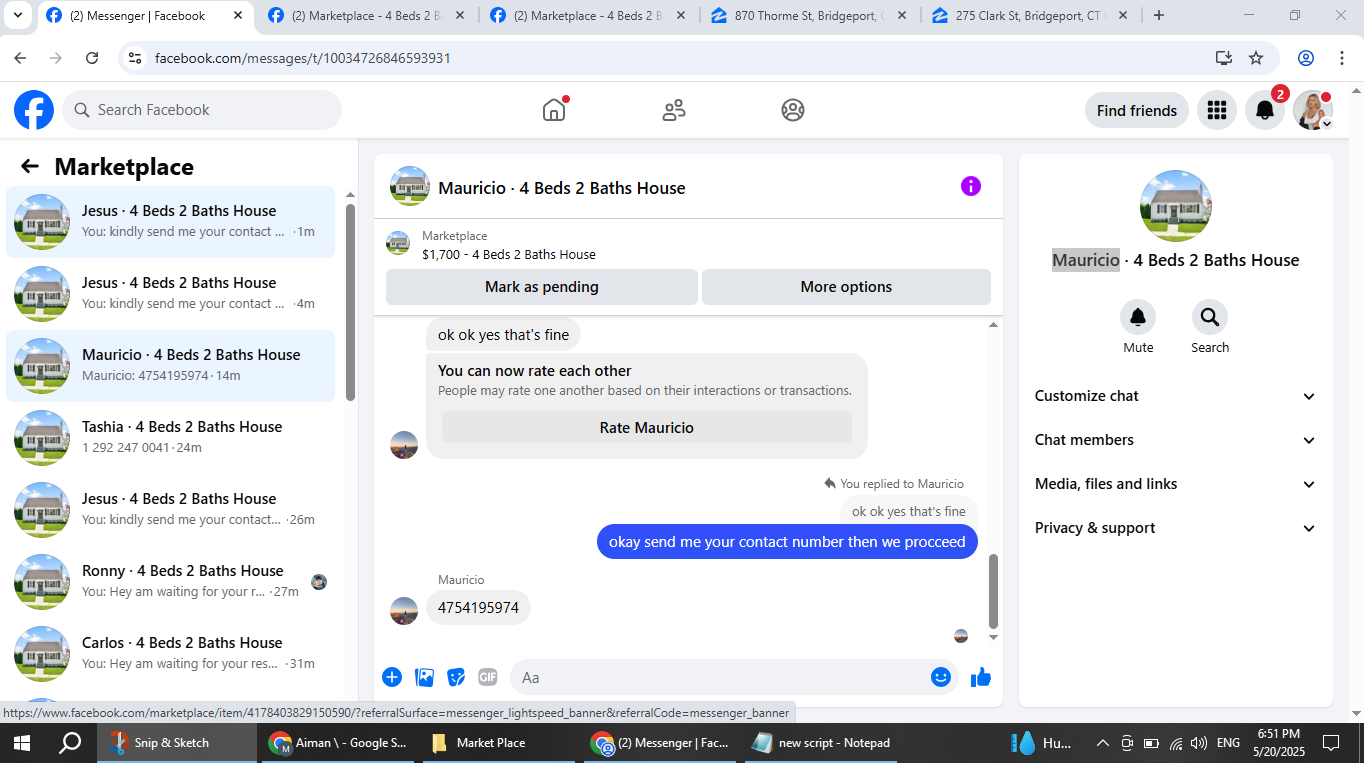This screenshot has width=1364, height=763.
Task: Open the purple conversation information icon
Action: [971, 186]
